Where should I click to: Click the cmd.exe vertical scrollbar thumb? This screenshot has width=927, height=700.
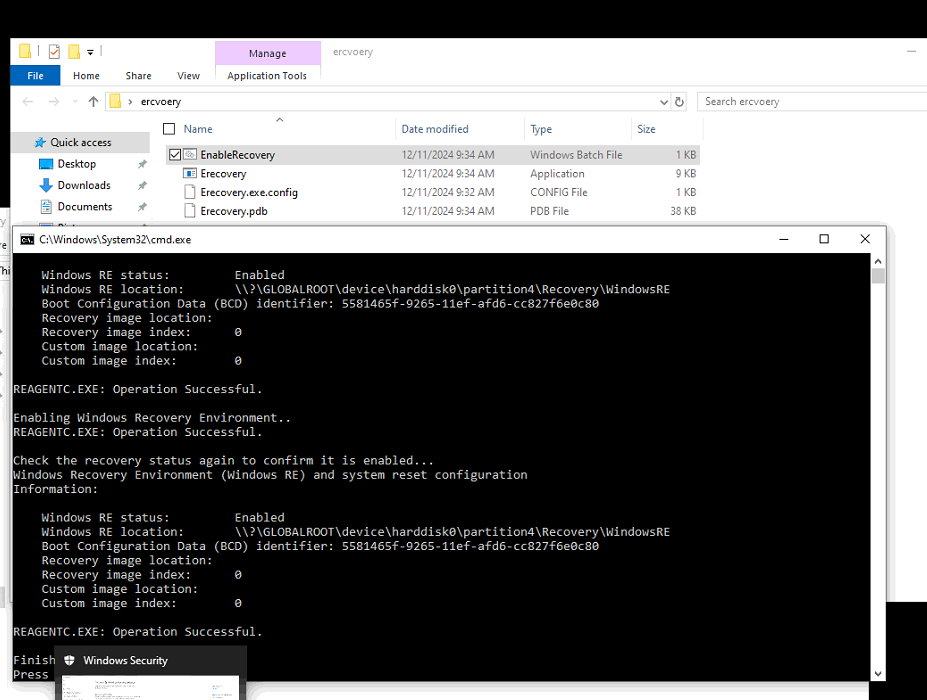pyautogui.click(x=878, y=276)
